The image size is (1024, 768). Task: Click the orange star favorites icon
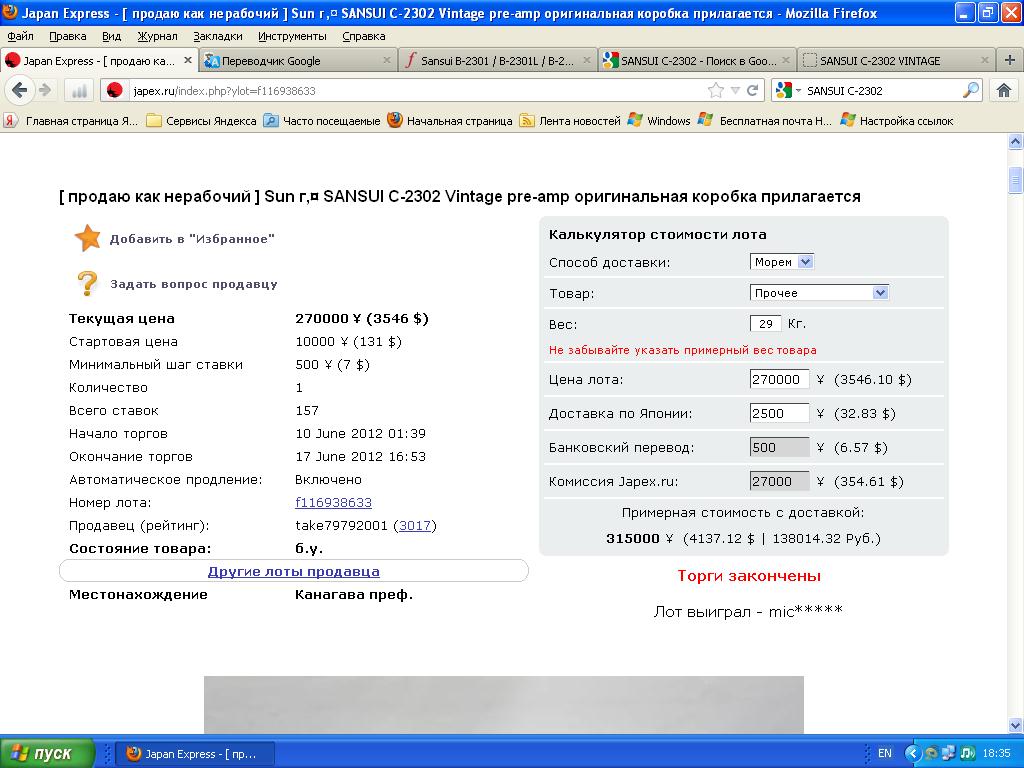coord(88,238)
